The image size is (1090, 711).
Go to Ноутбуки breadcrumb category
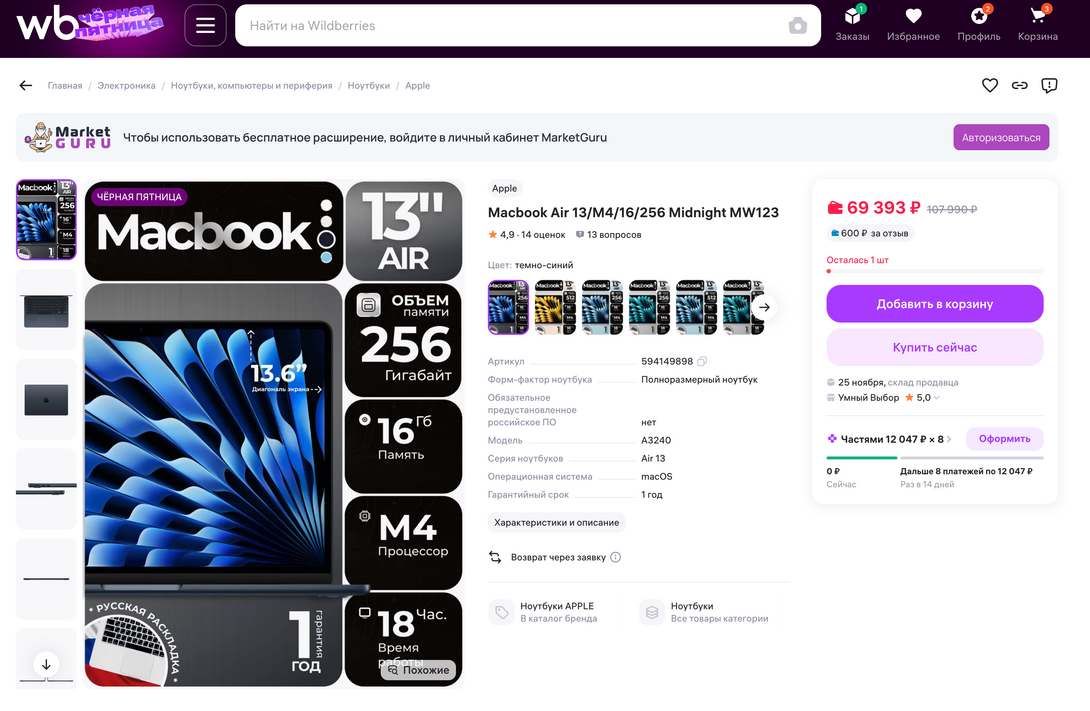tap(368, 86)
